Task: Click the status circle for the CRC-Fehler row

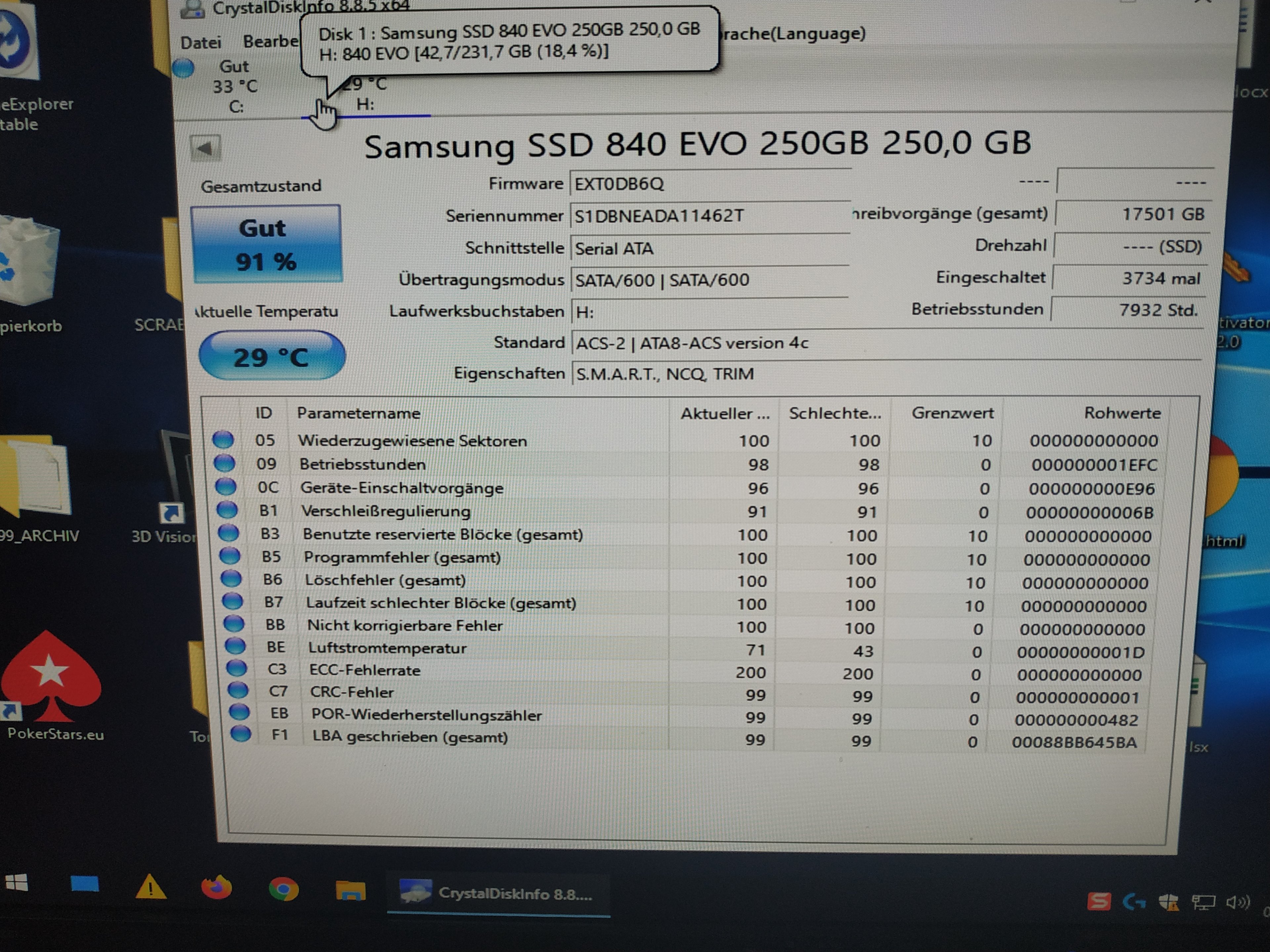Action: coord(238,691)
